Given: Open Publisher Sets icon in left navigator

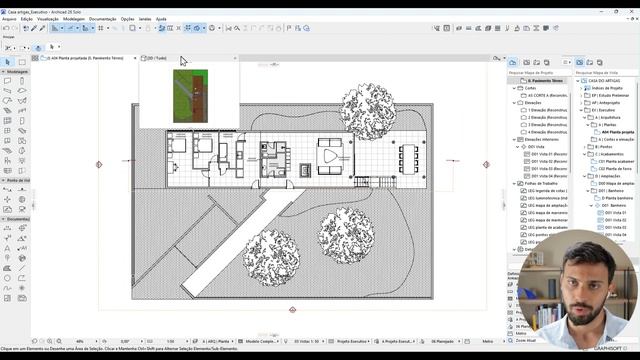Looking at the screenshot, I should pos(547,62).
